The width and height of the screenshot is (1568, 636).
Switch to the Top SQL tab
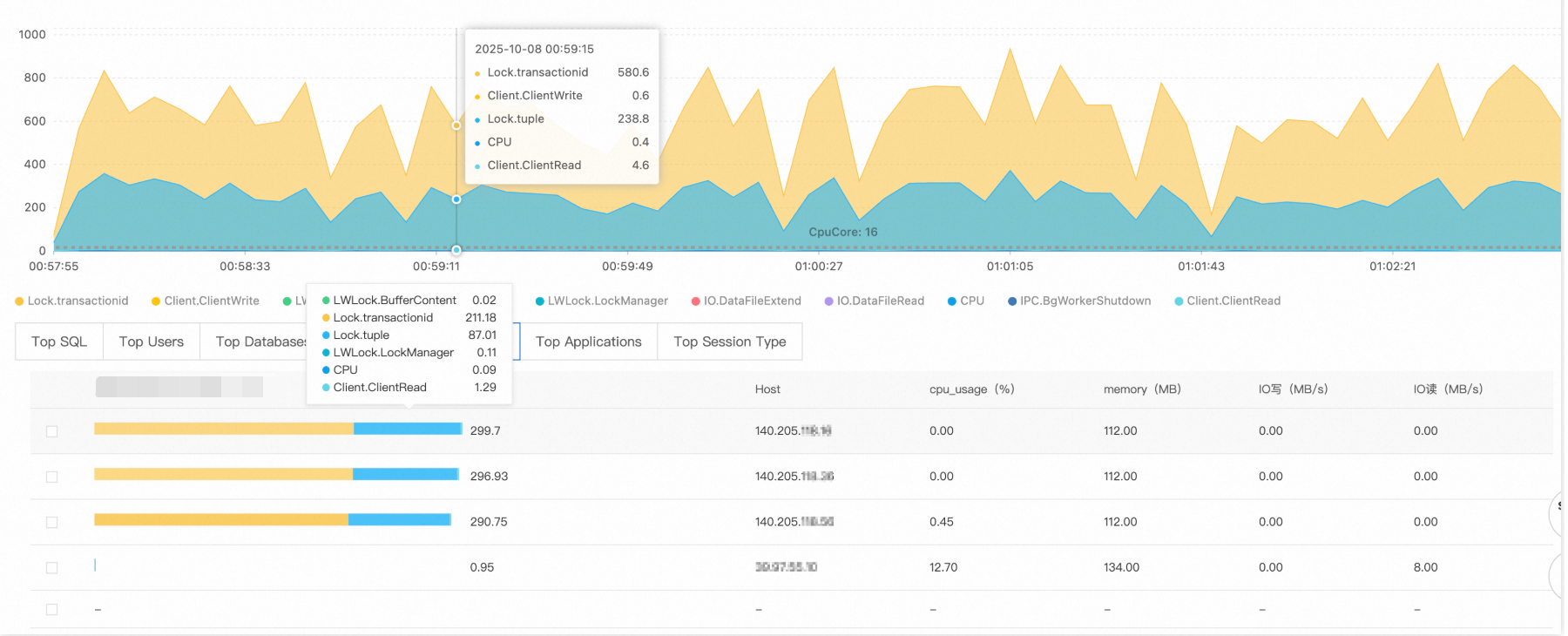coord(59,342)
